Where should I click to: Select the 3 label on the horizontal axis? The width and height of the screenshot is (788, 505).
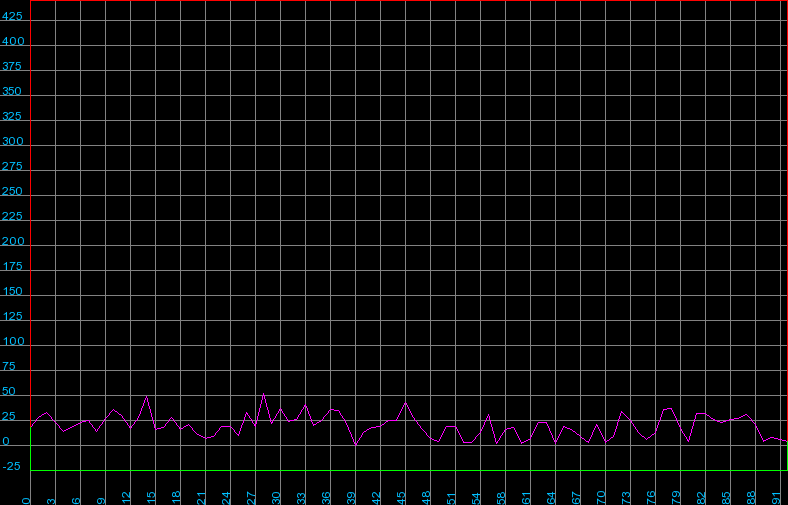(x=52, y=501)
